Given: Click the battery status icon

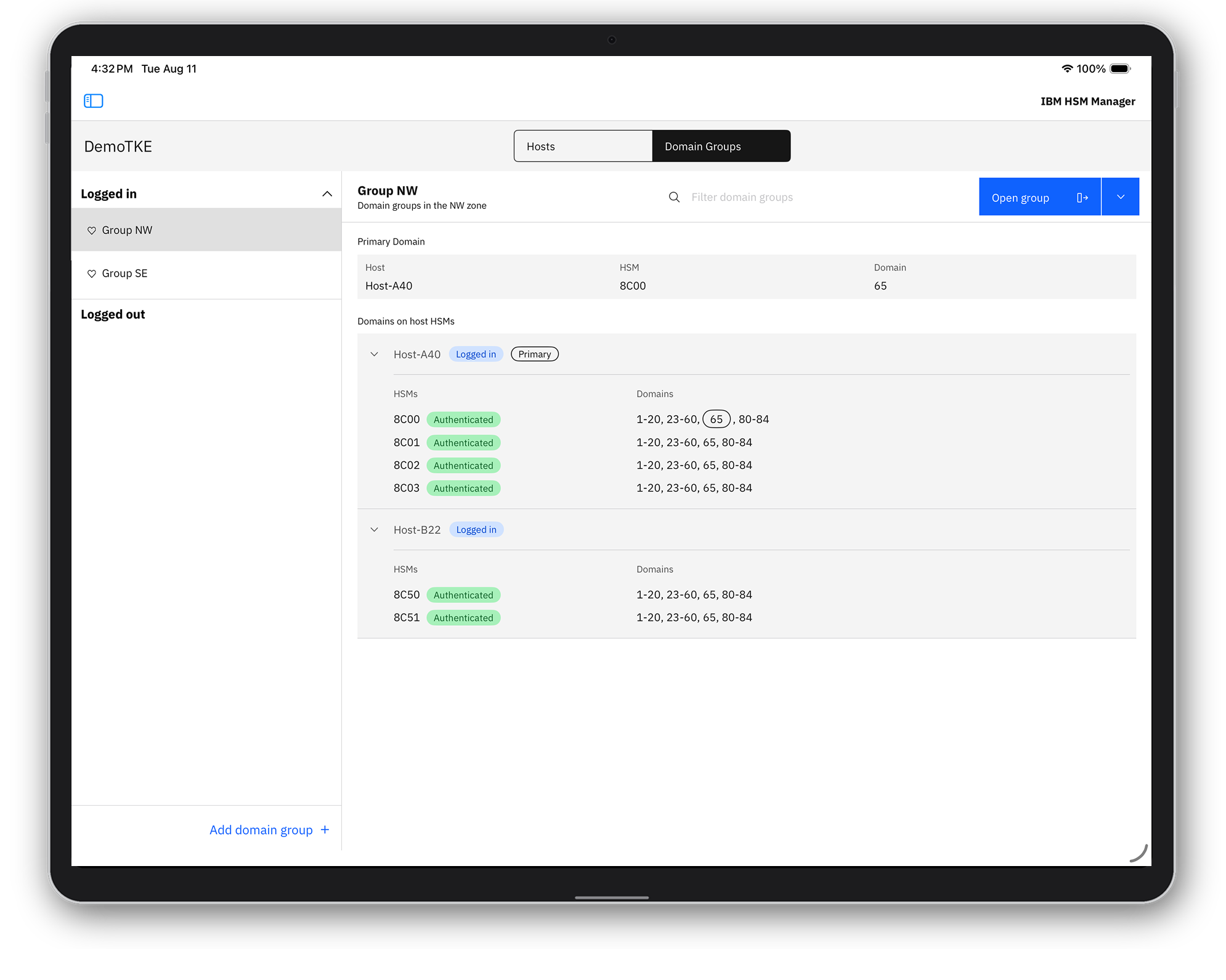Looking at the screenshot, I should pyautogui.click(x=1120, y=68).
